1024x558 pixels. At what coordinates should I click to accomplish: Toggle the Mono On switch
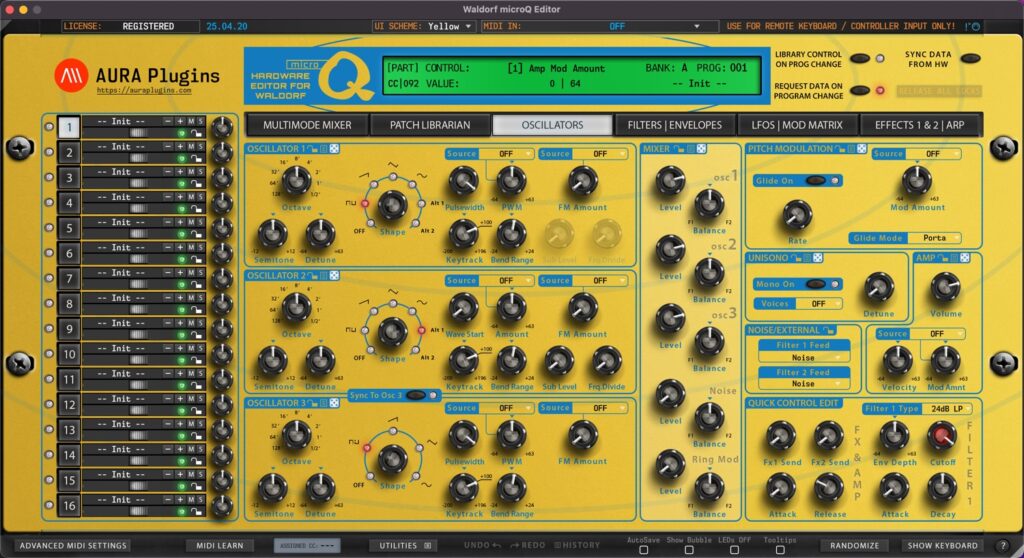(x=816, y=284)
